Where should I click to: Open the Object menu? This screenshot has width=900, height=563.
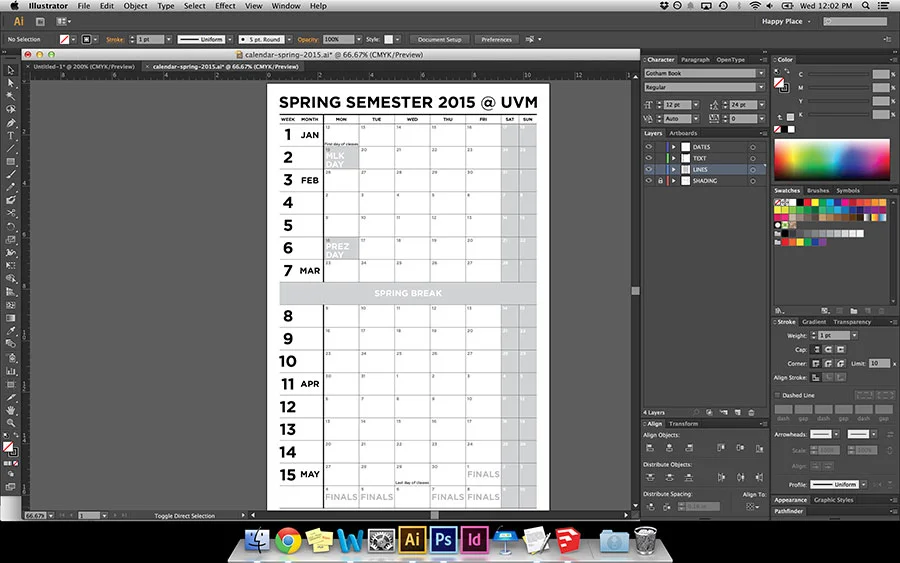[x=135, y=6]
